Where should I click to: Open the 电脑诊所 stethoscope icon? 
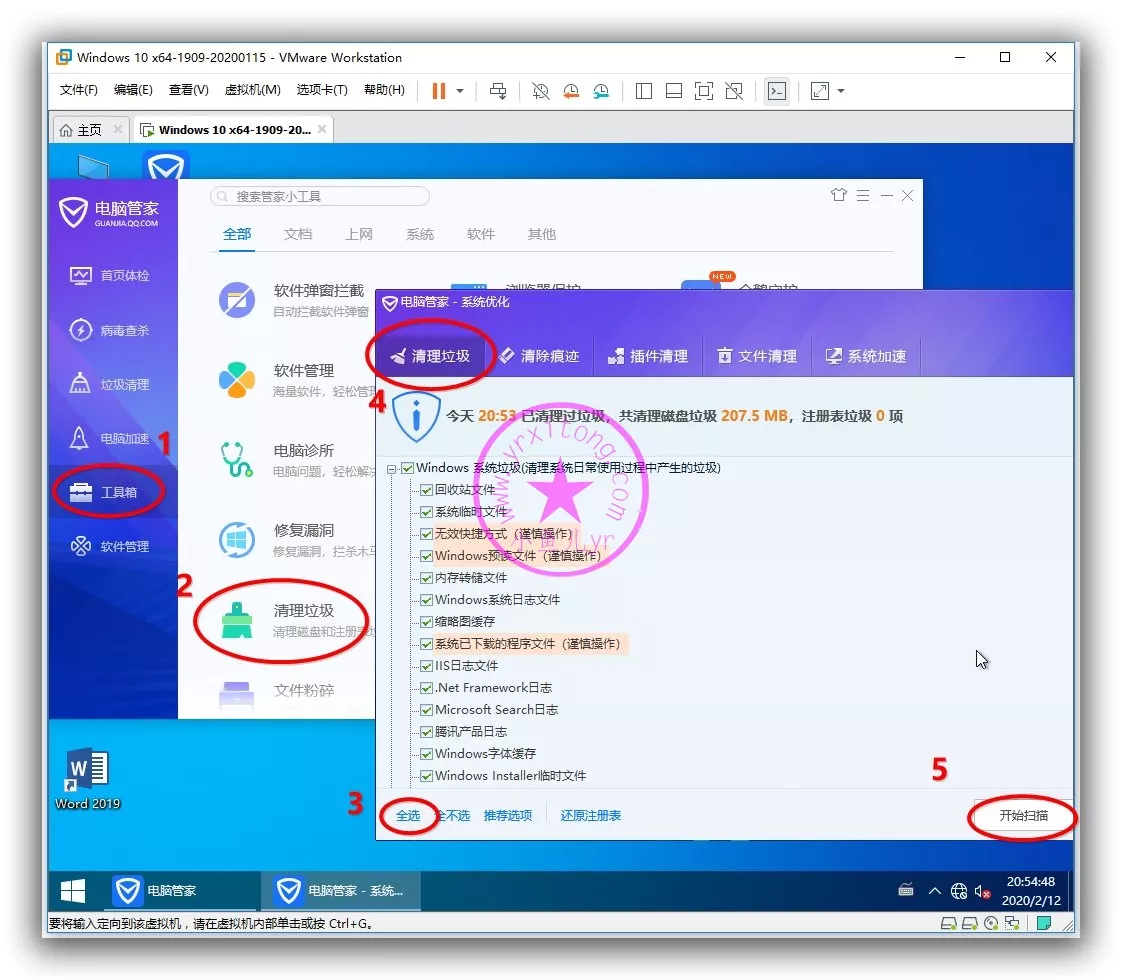237,460
